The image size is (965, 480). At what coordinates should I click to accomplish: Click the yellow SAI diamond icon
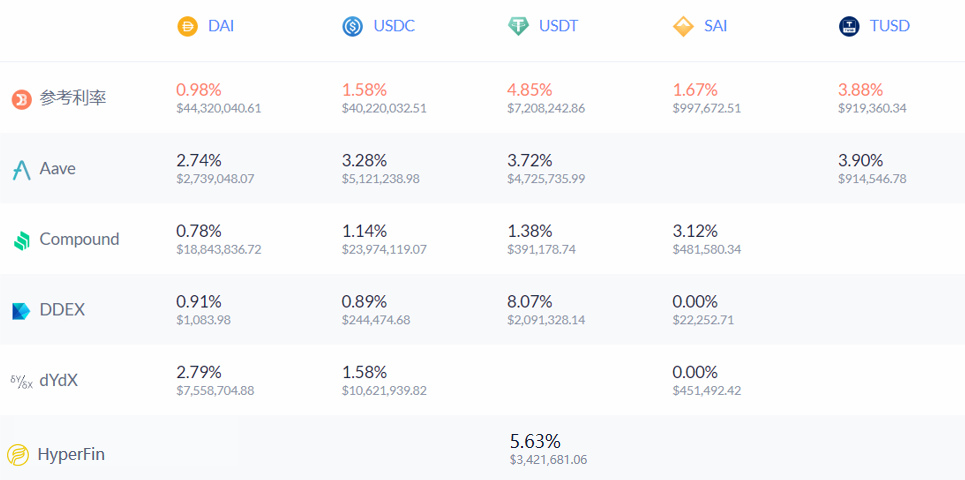(x=684, y=26)
